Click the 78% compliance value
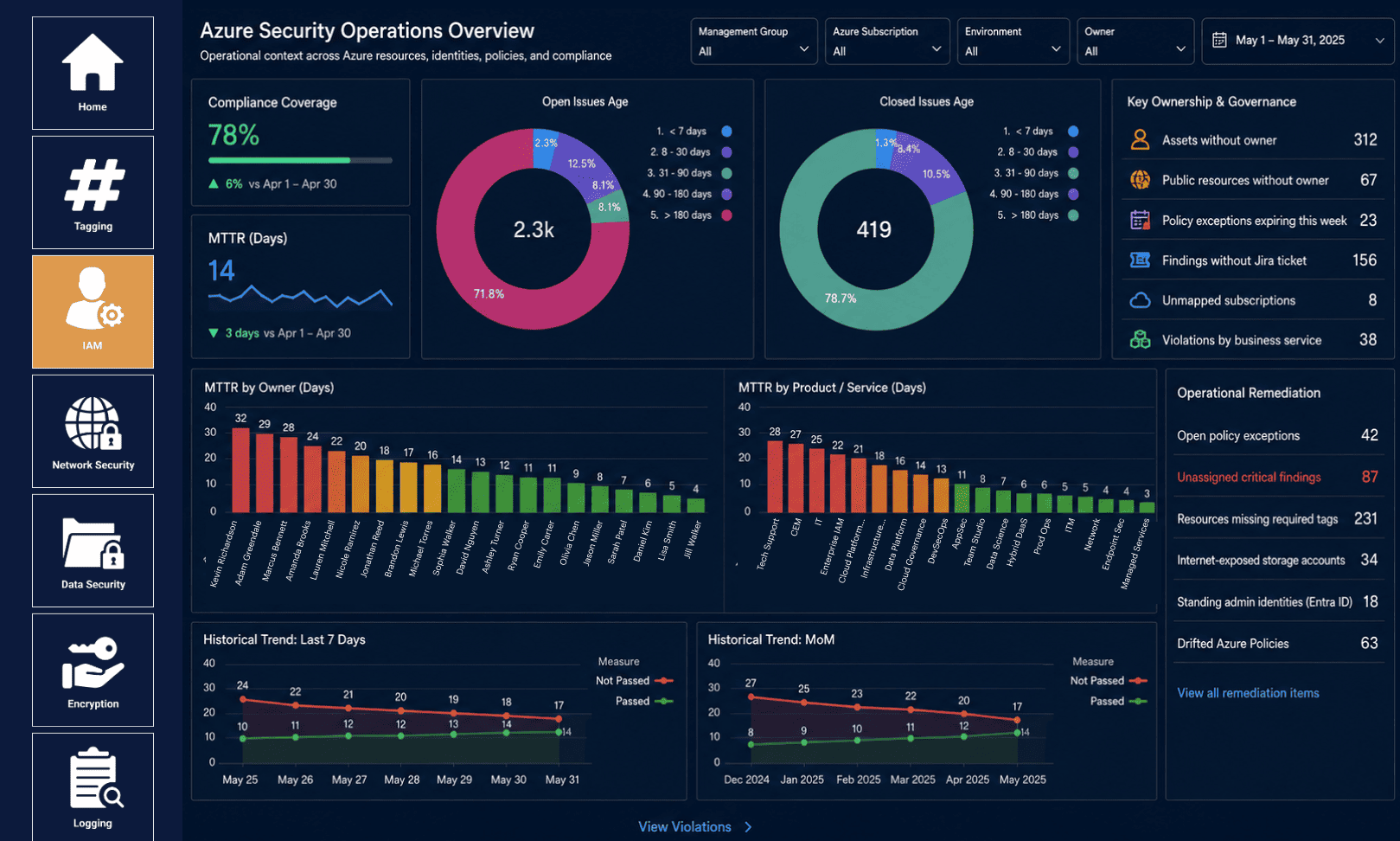 click(x=233, y=135)
